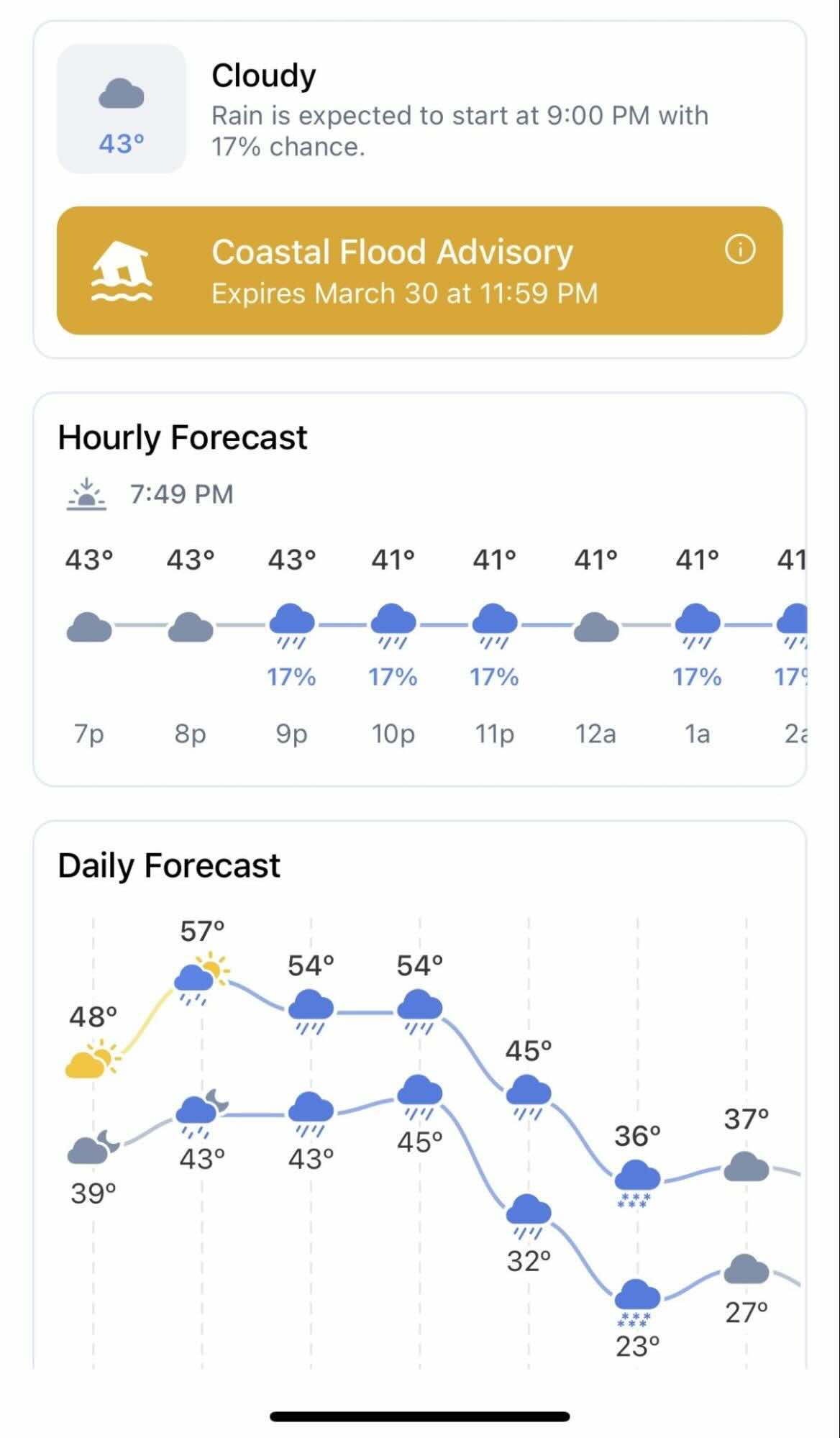This screenshot has height=1438, width=840.
Task: Tap the 7p cloudy hourly icon
Action: [x=88, y=628]
